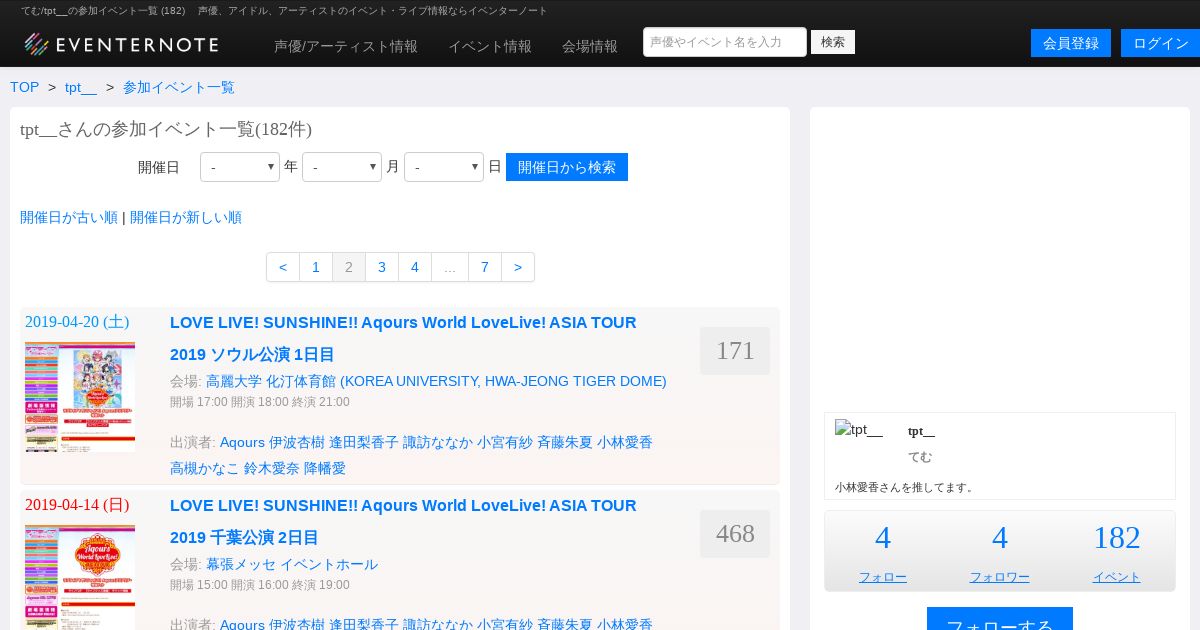Viewport: 1200px width, 630px height.
Task: Open the 千葉公演 2日目 event title
Action: [403, 521]
